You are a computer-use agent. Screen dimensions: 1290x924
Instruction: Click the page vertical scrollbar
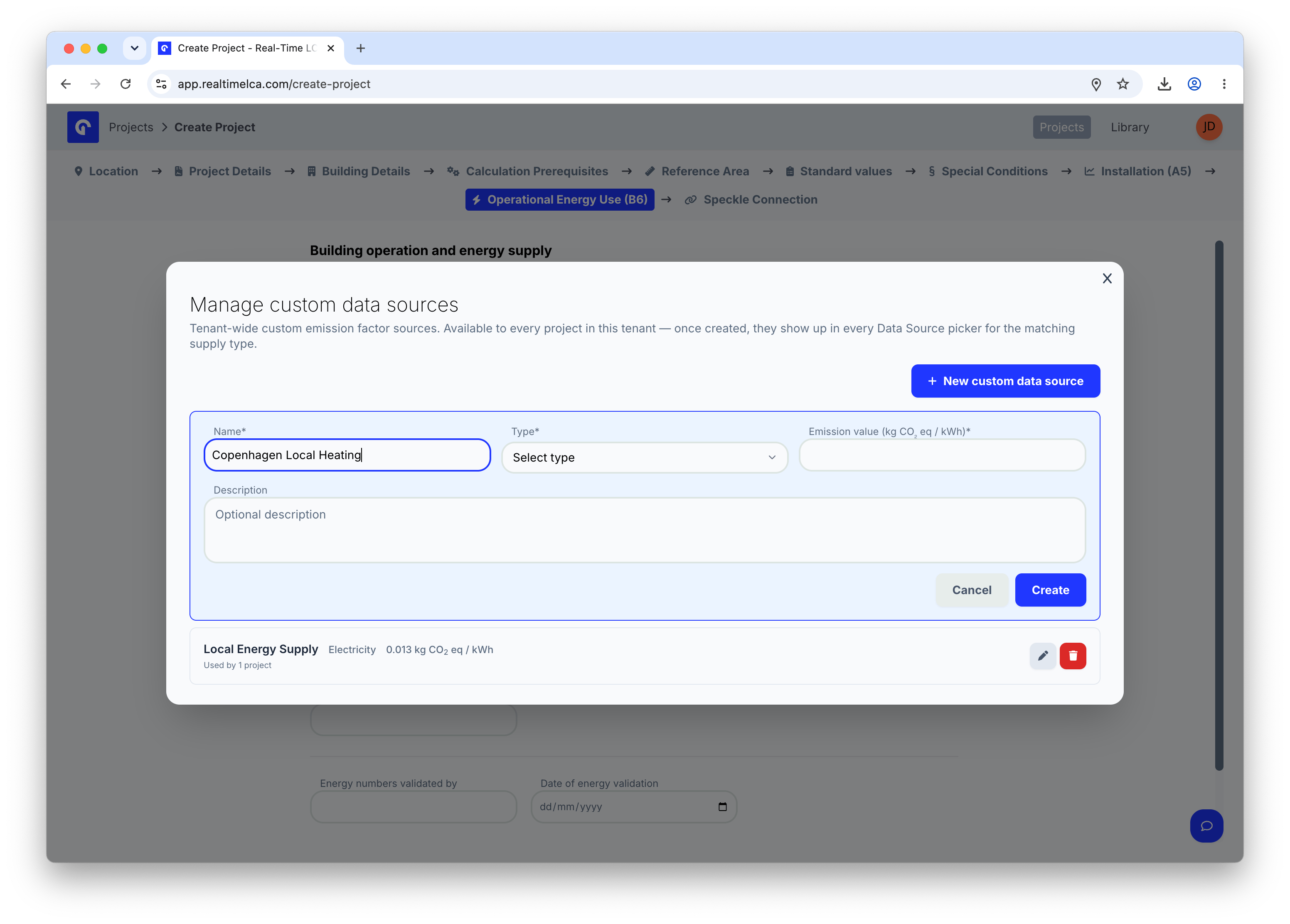tap(1219, 505)
